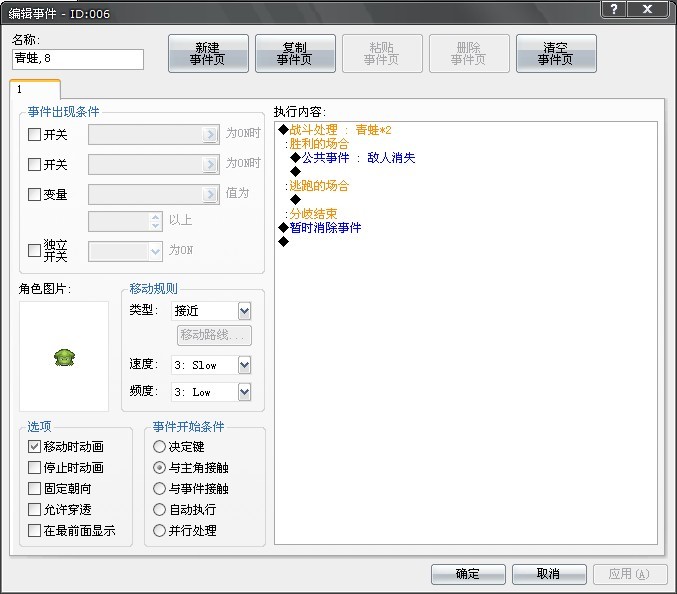Screen dimensions: 677x594
Task: Select the last empty diamond command line
Action: (284, 241)
